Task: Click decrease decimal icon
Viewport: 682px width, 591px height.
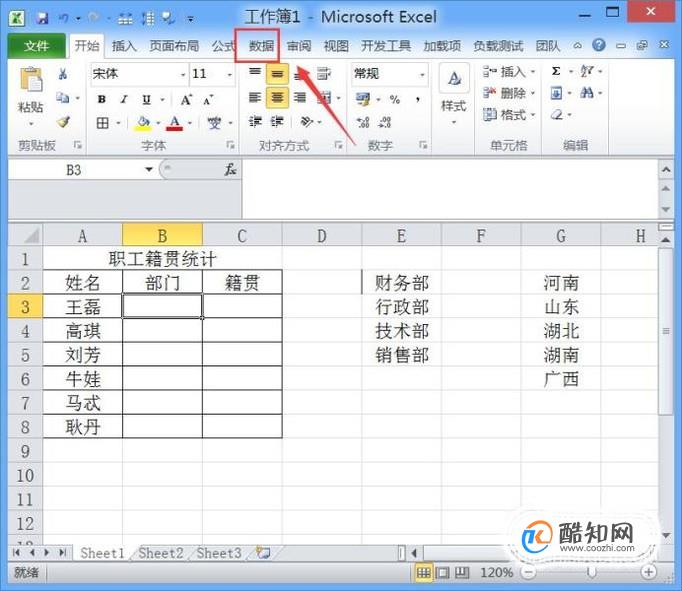Action: pos(384,122)
